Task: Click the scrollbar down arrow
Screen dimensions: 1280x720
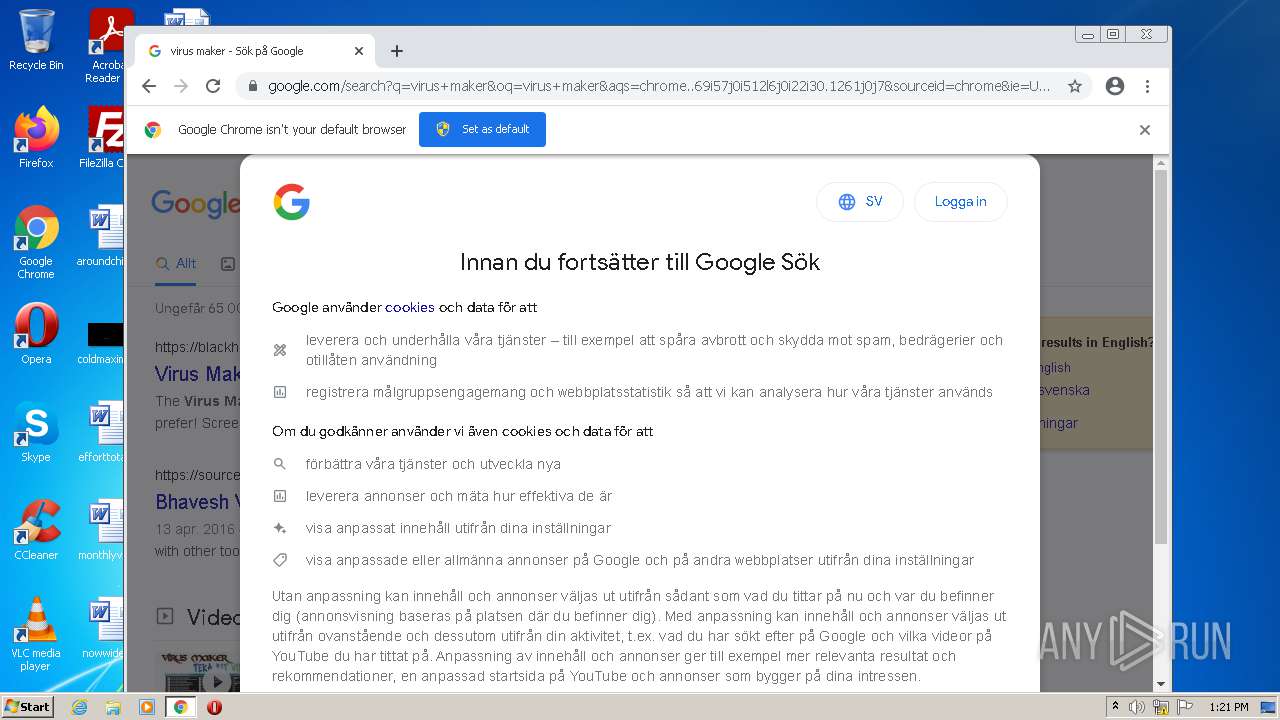Action: coord(1160,685)
